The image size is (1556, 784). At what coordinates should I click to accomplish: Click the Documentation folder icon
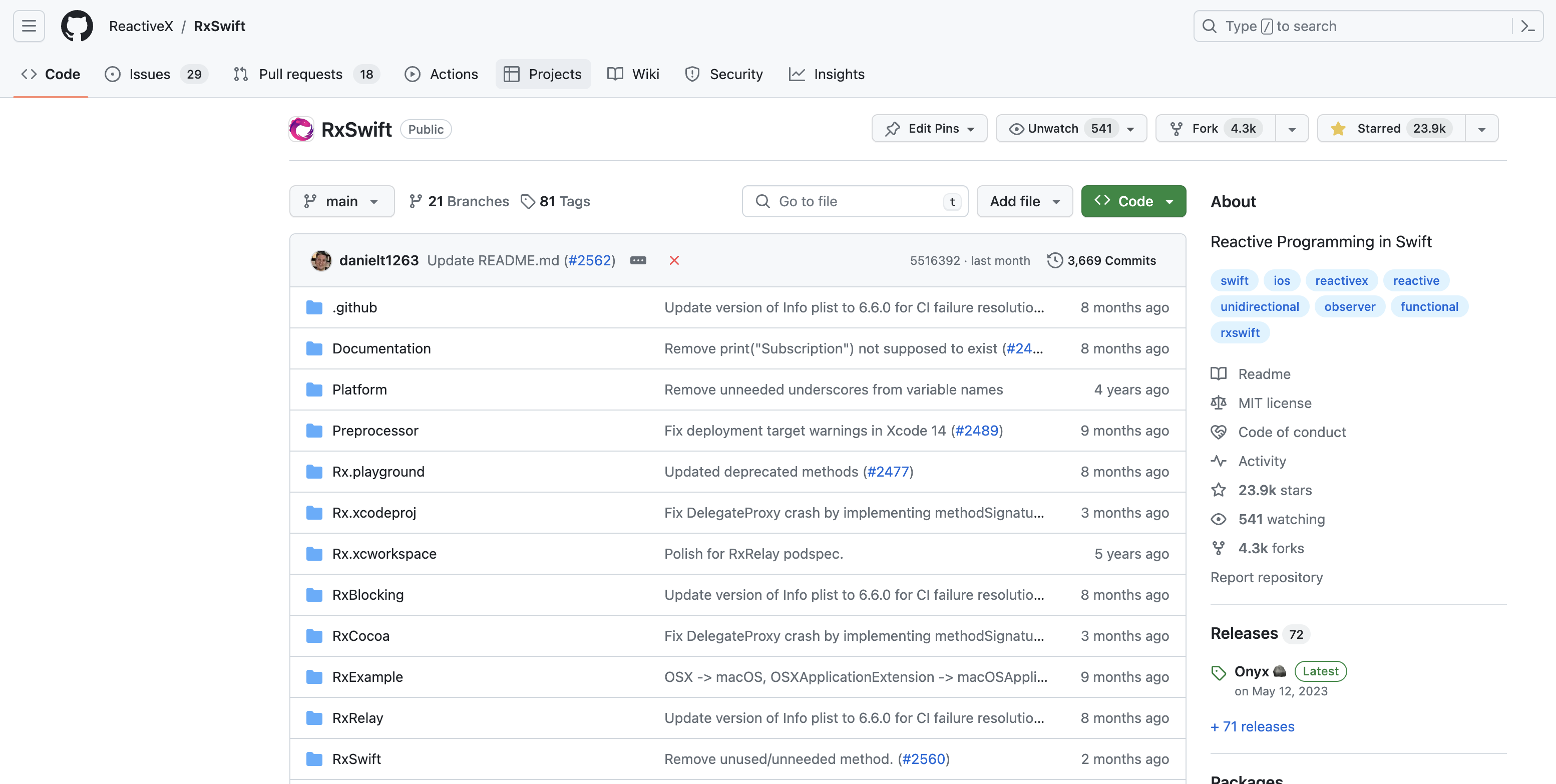pyautogui.click(x=314, y=348)
